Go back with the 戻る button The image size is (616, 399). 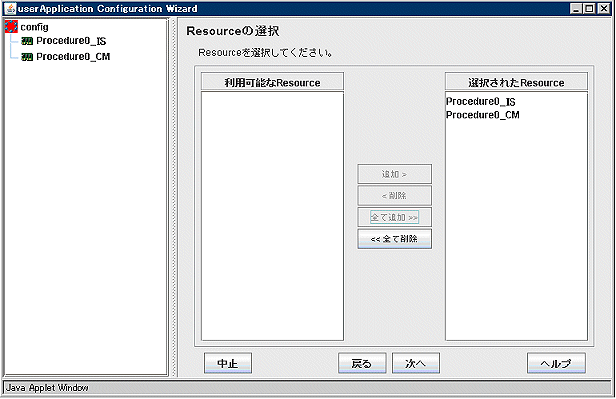[x=362, y=363]
